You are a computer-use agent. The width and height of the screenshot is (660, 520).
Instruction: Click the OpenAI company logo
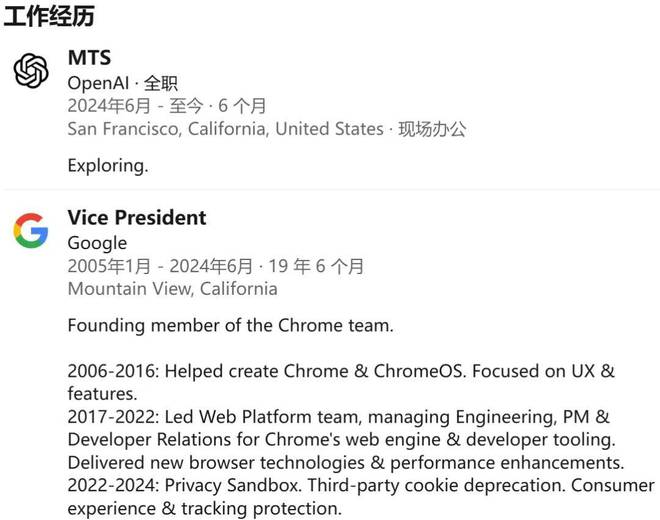click(31, 70)
